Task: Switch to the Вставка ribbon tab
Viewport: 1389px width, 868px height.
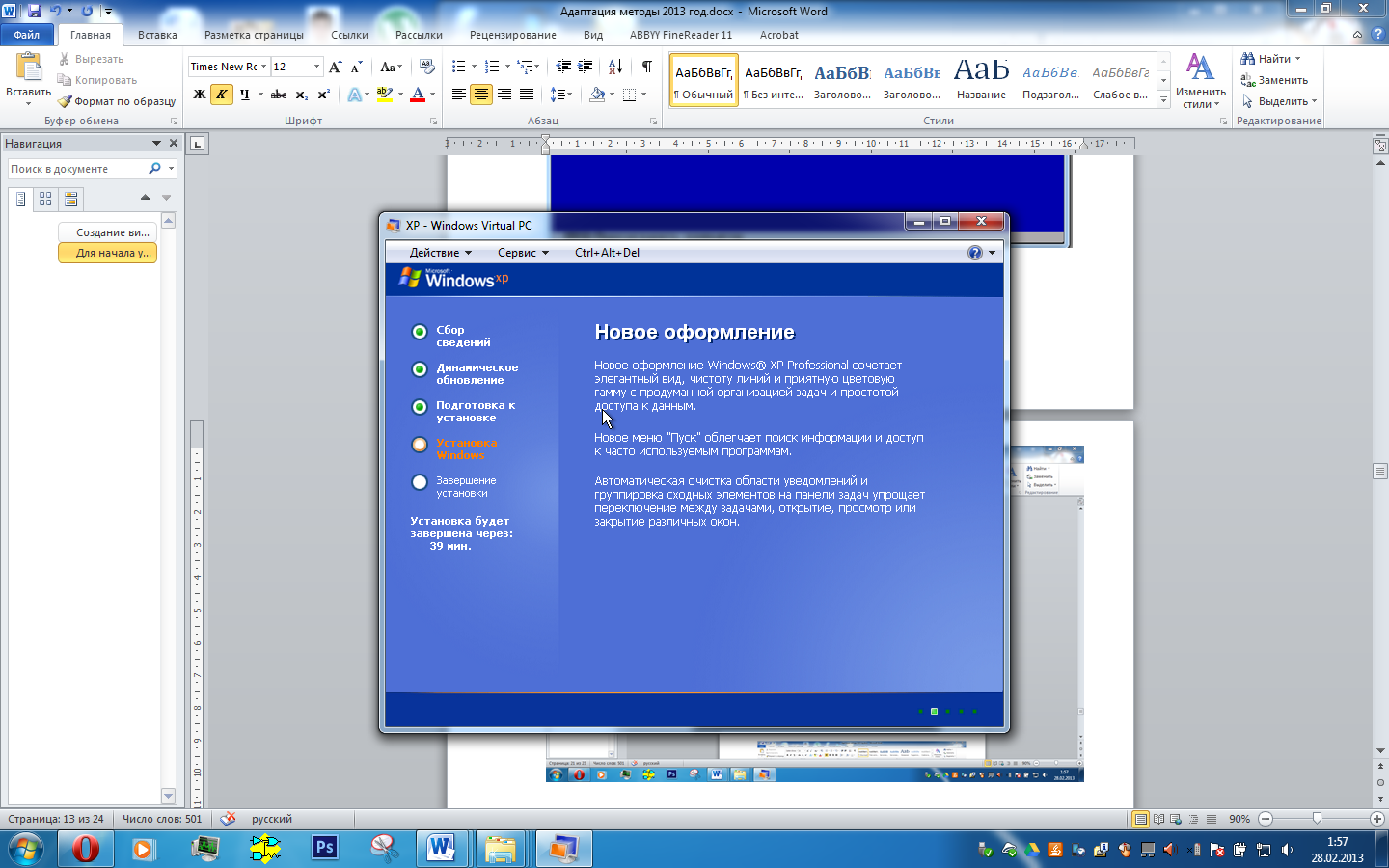Action: click(x=157, y=35)
